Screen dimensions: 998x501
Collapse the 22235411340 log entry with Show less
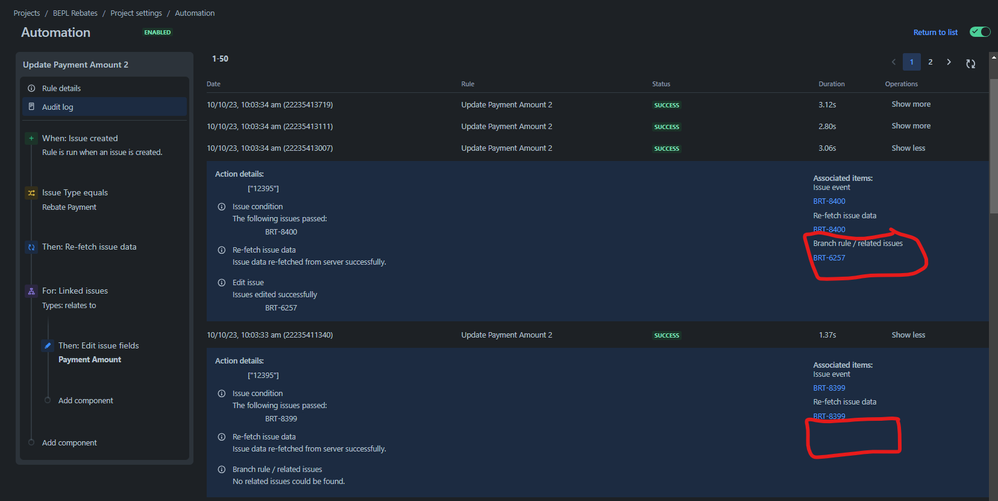coord(908,335)
